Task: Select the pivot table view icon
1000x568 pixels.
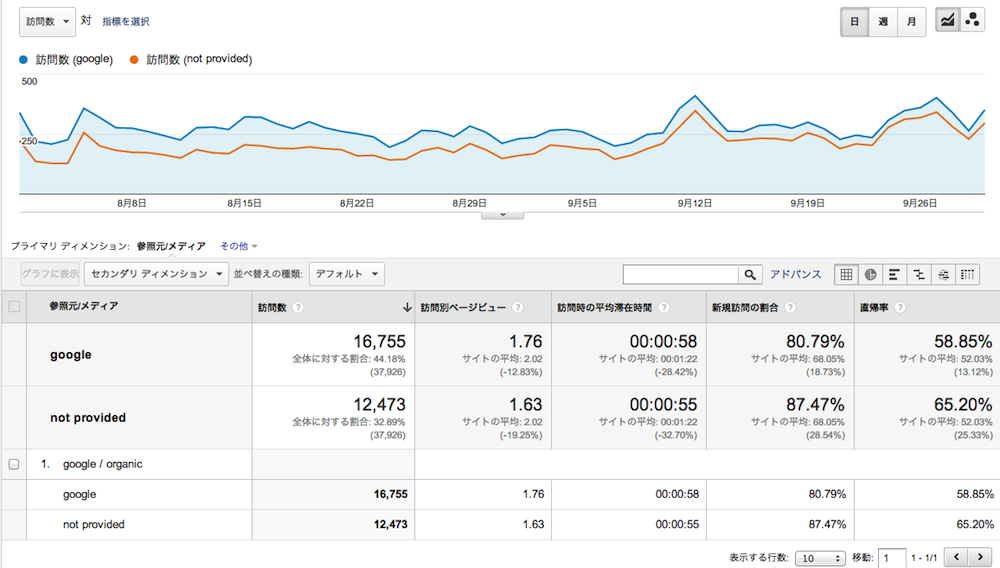Action: [x=967, y=274]
